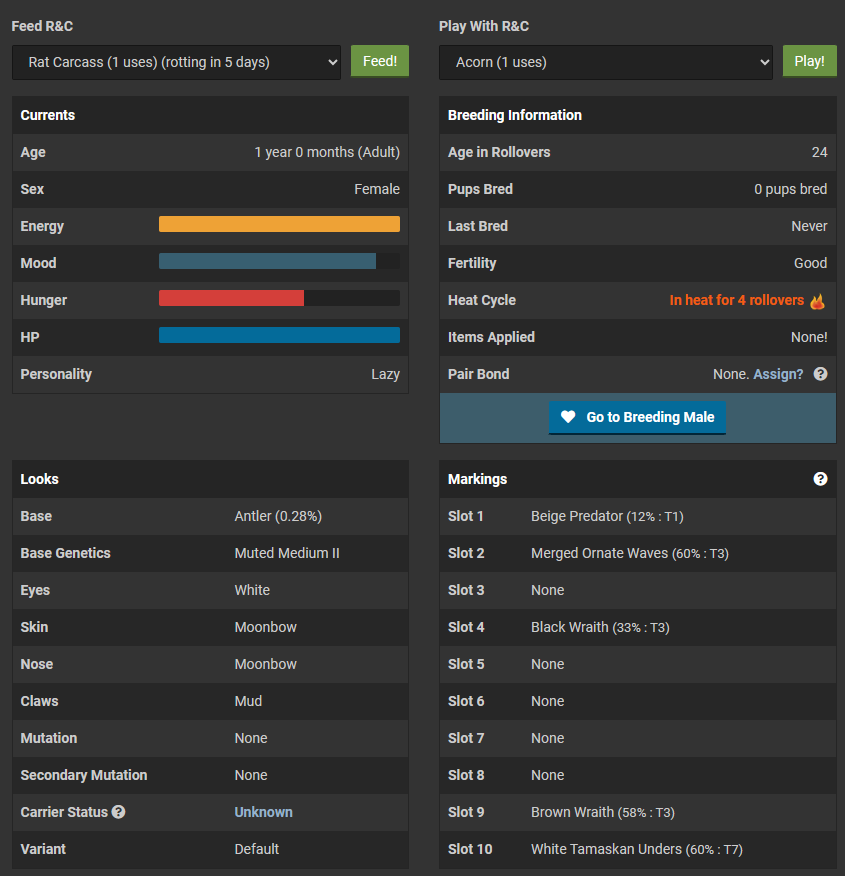This screenshot has width=845, height=876.
Task: Click 'Beige Predator (12% : T1)' in Slot 1
Action: (x=607, y=516)
